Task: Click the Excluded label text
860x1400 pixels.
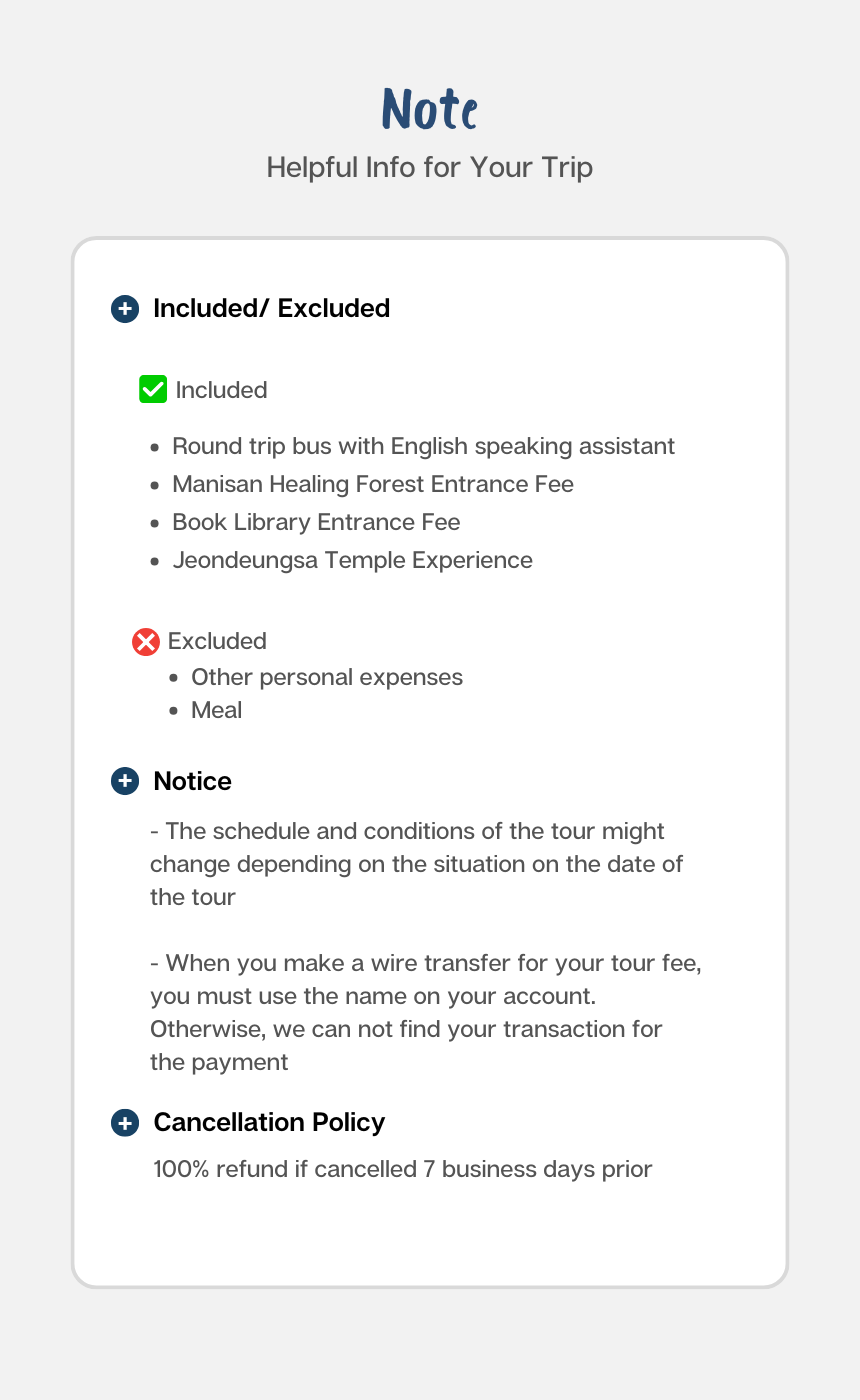Action: (217, 641)
